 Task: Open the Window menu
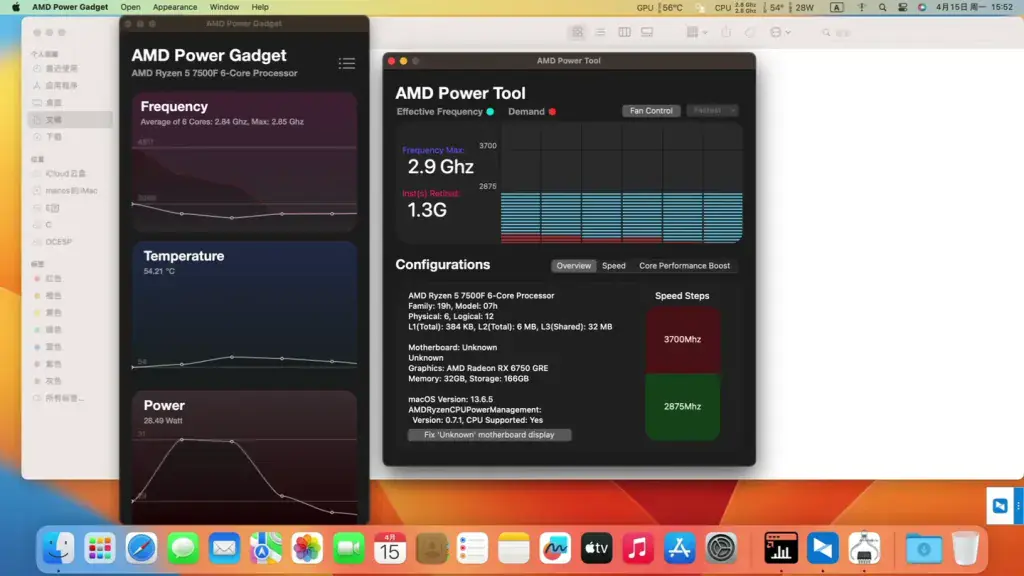[224, 7]
